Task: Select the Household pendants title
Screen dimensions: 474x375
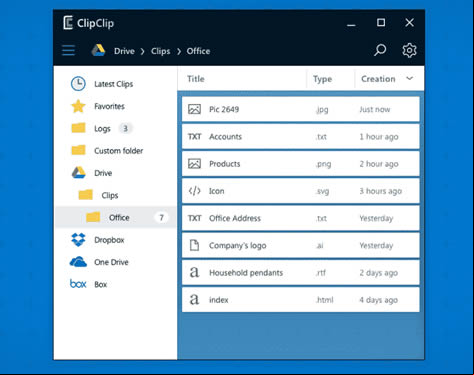Action: pos(246,273)
